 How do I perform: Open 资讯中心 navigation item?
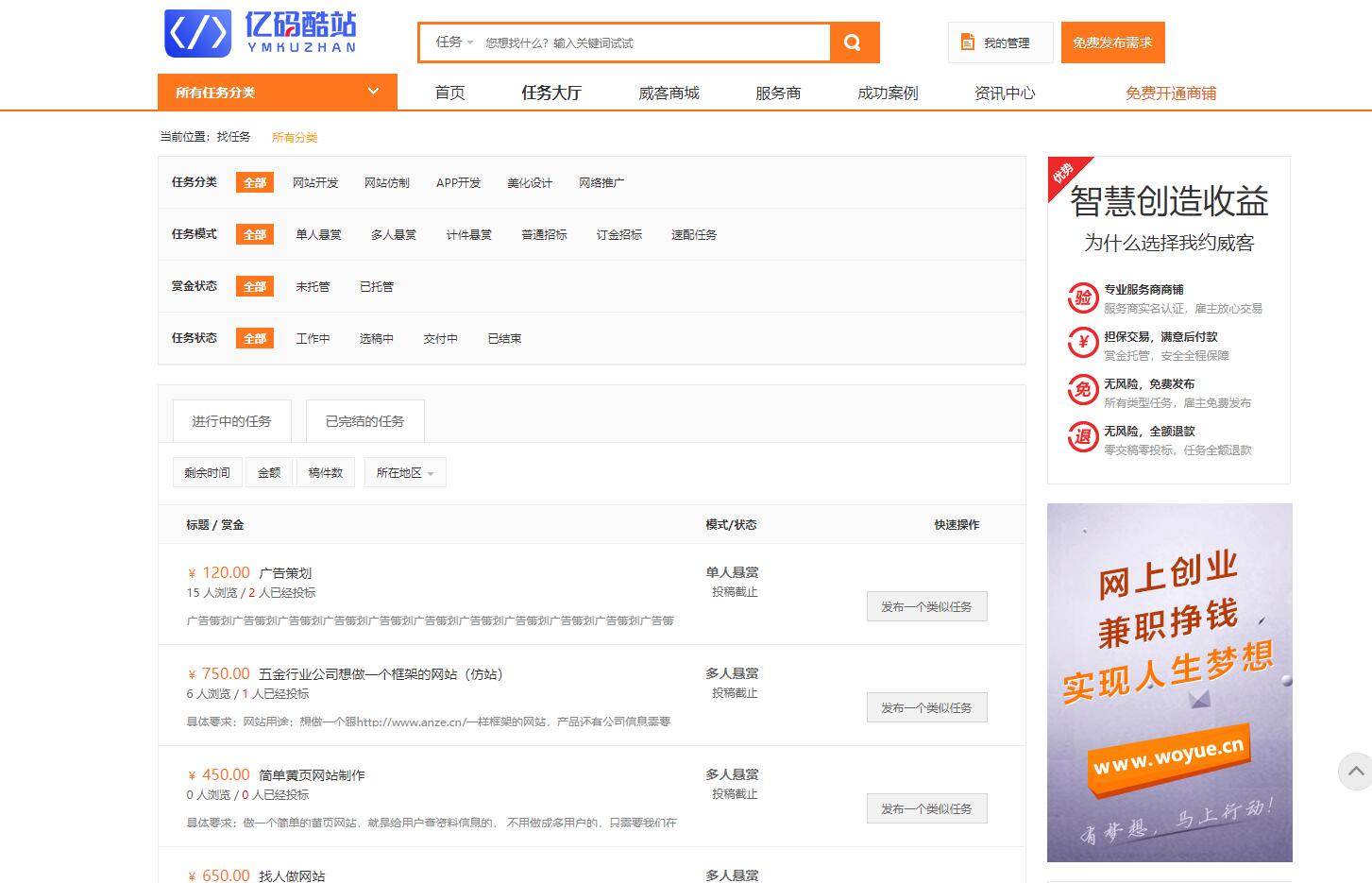tap(1005, 93)
